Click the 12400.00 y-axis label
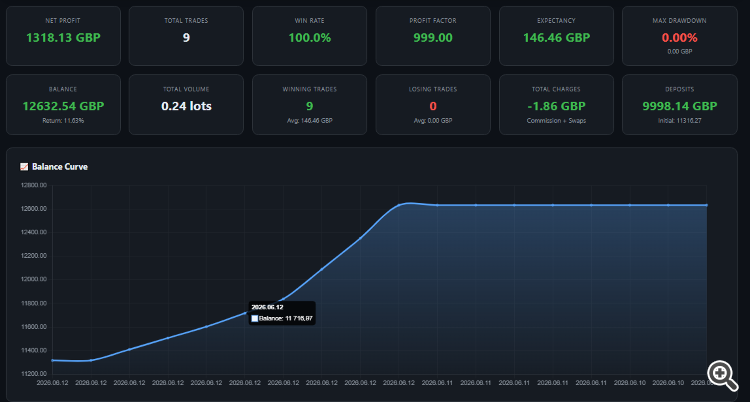This screenshot has height=402, width=750. click(33, 233)
